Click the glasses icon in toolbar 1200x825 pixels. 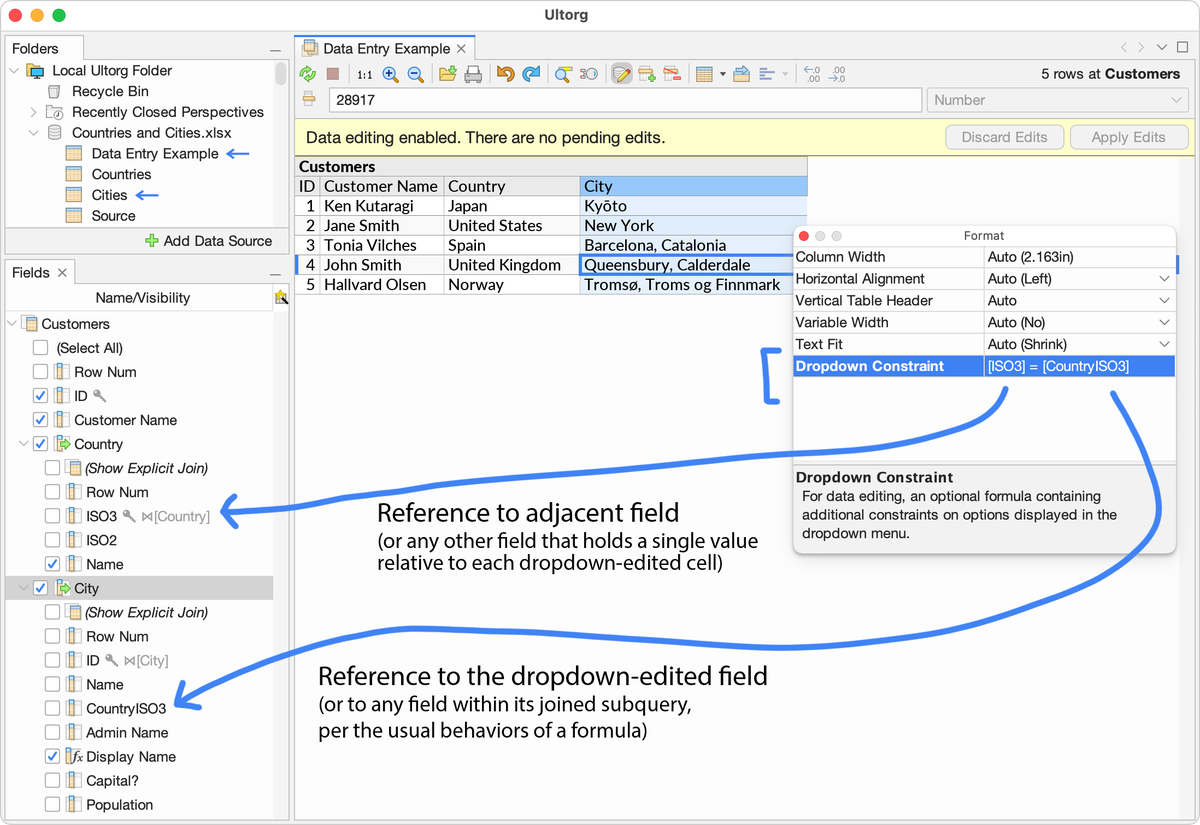(589, 74)
